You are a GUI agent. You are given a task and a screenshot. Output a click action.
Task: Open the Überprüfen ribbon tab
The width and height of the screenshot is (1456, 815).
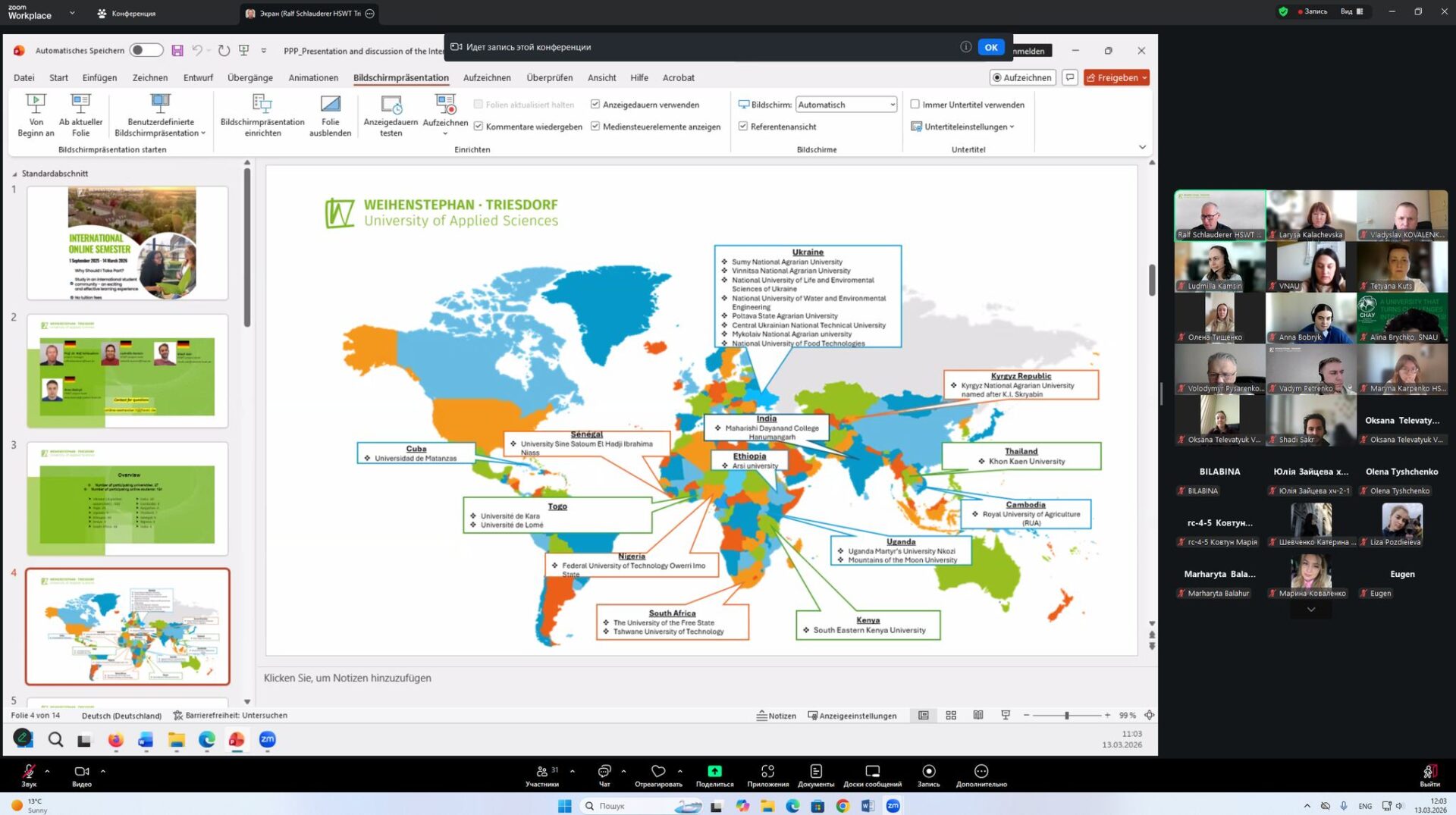tap(549, 77)
